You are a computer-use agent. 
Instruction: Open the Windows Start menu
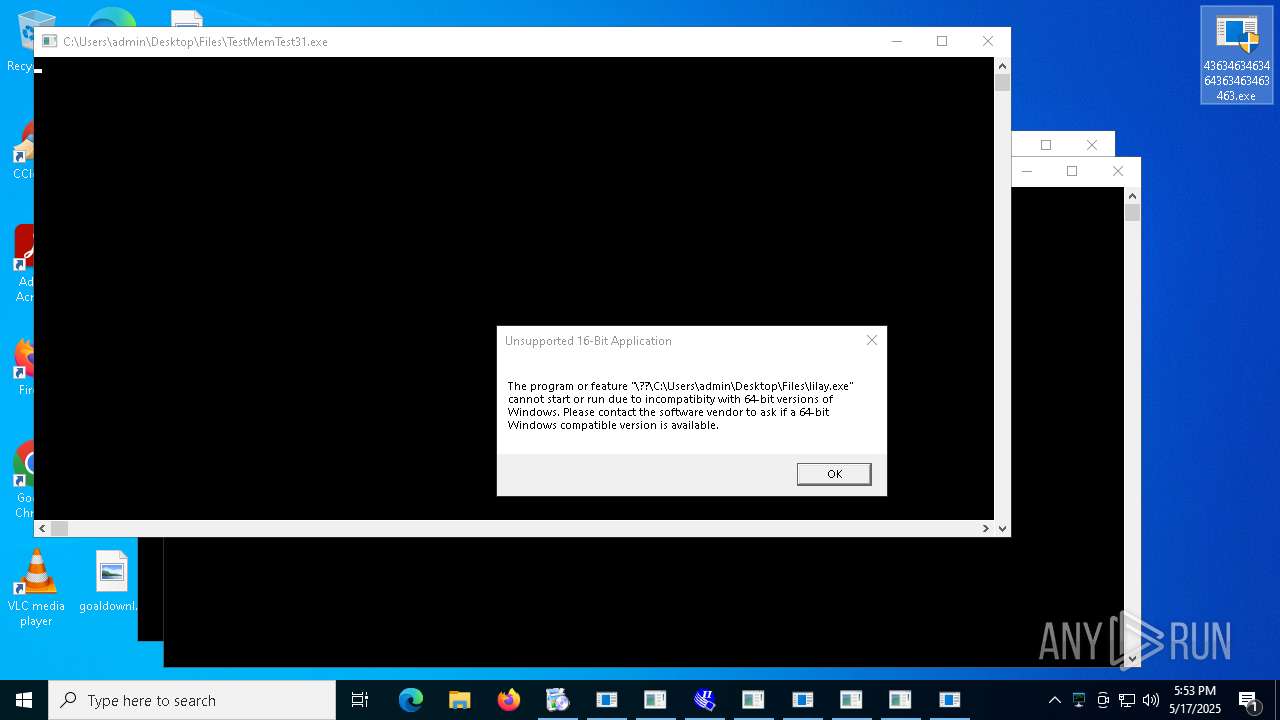[x=24, y=700]
